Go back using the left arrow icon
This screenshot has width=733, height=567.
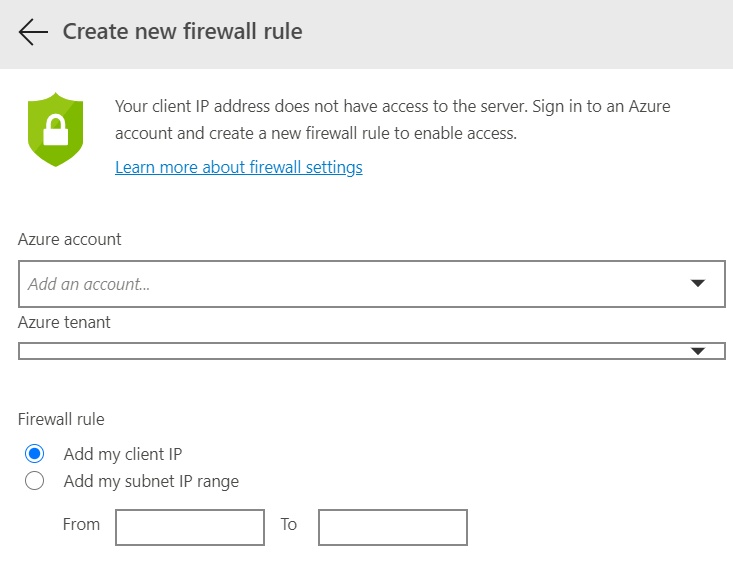[x=33, y=32]
